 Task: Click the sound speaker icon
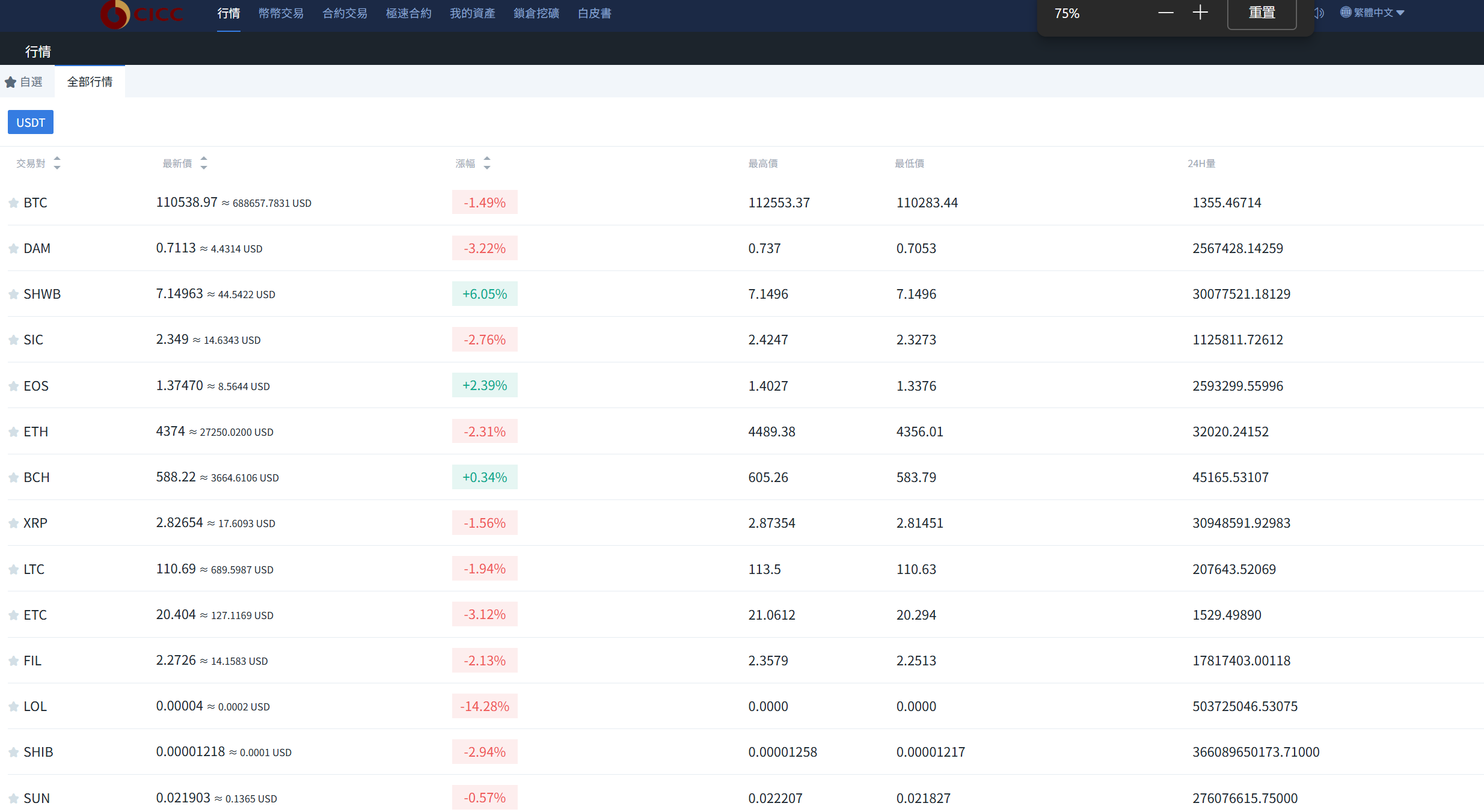coord(1320,13)
